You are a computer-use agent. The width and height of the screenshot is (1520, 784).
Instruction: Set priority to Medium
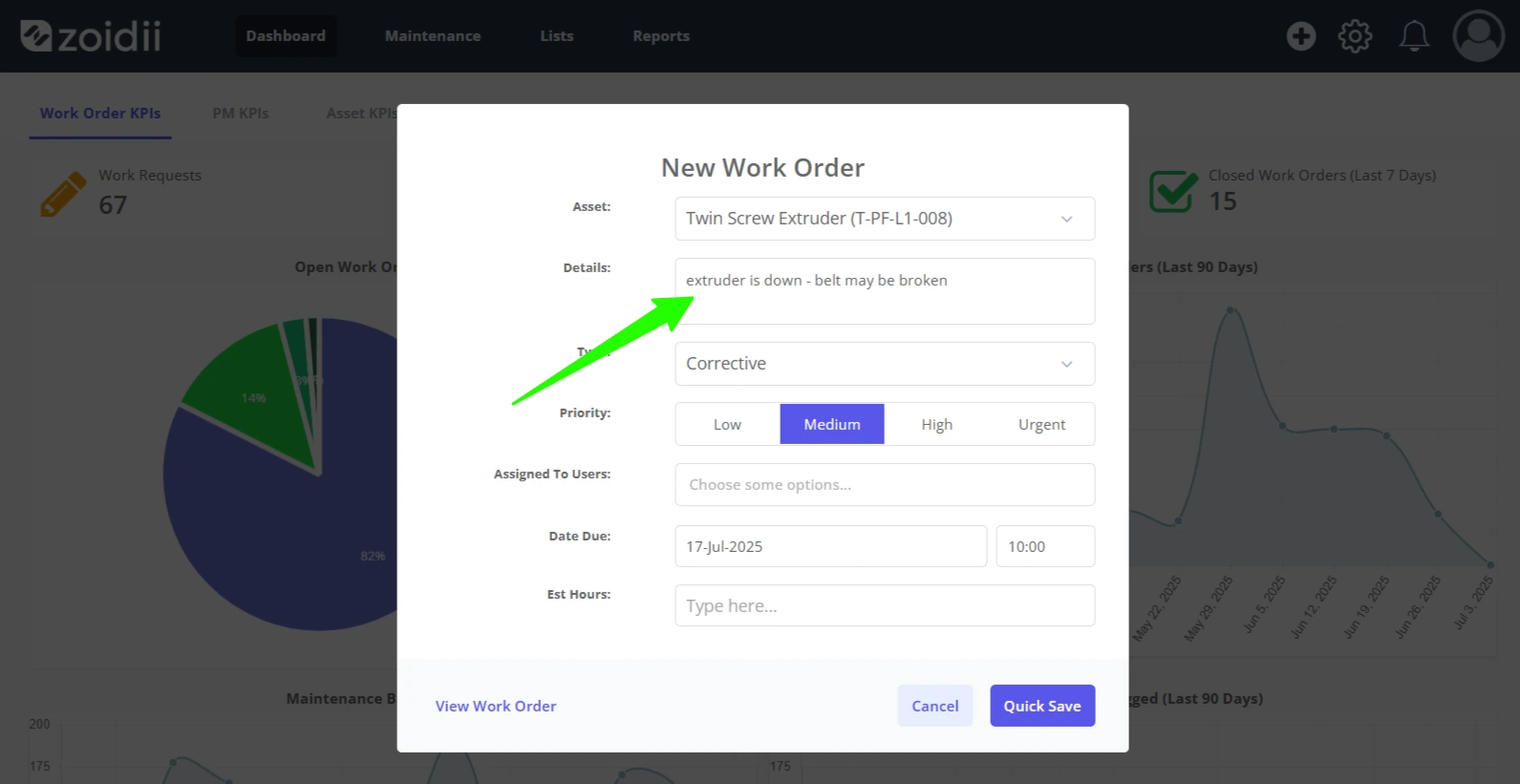[832, 424]
